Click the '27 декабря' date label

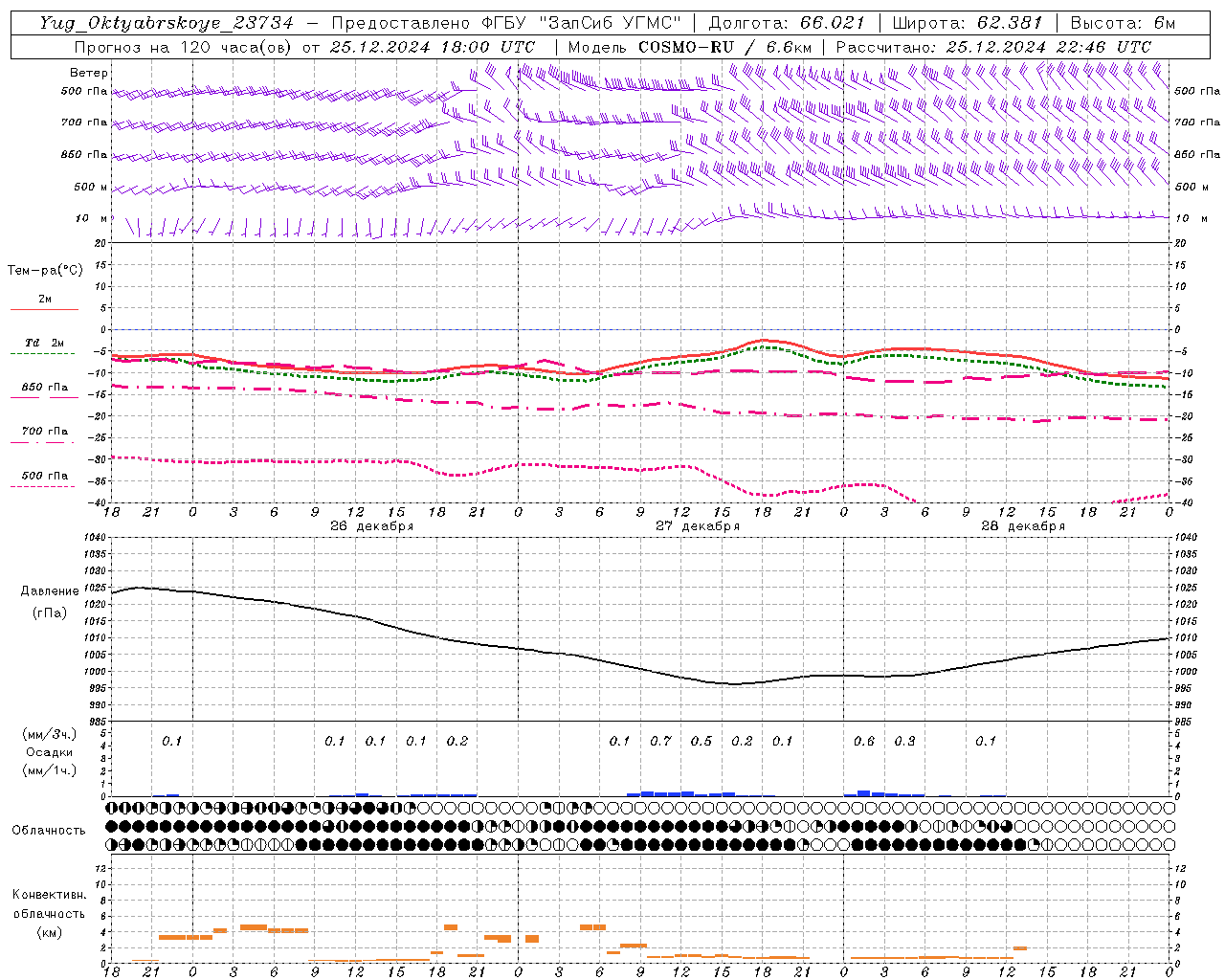pos(697,526)
